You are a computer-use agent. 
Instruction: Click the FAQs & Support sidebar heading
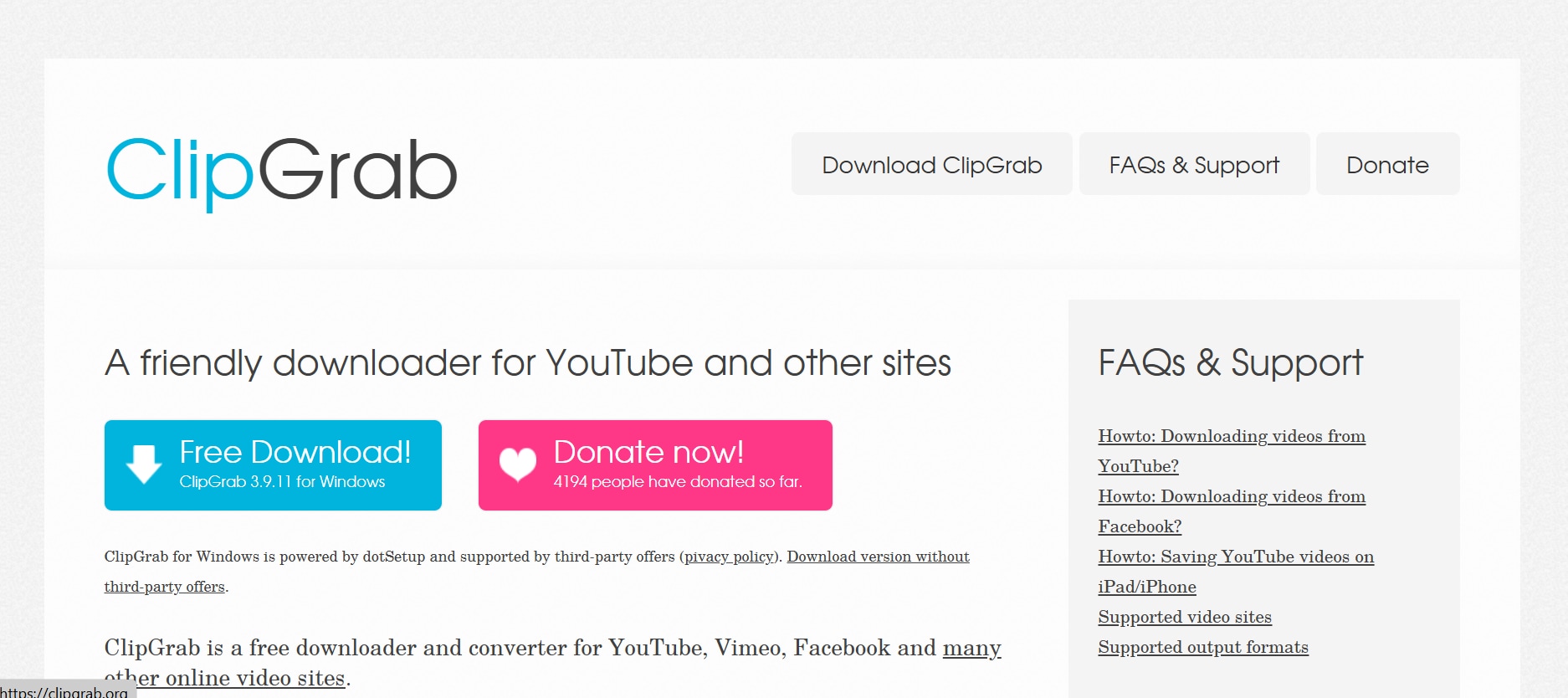1231,363
